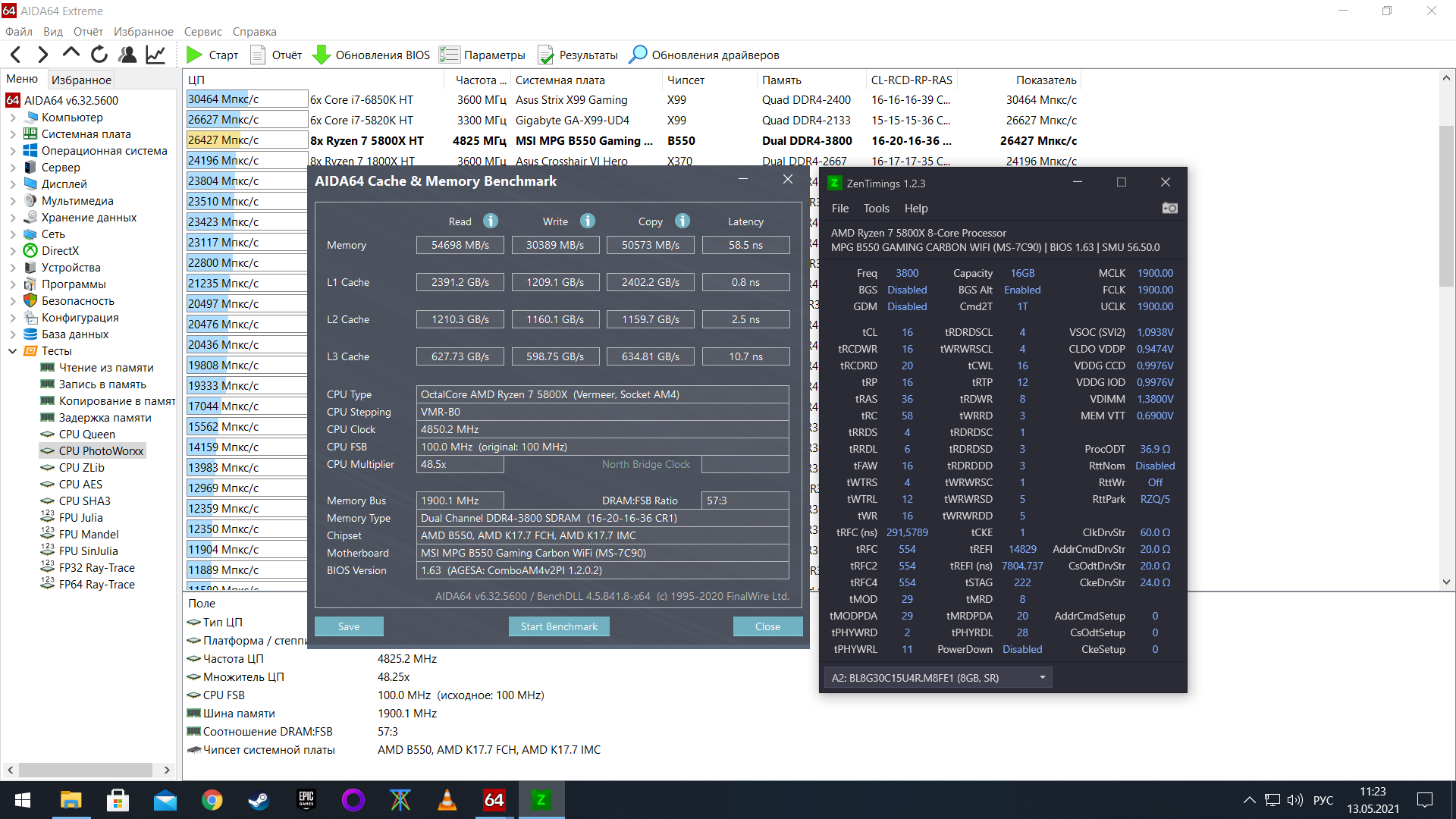Open the driver updates magnifier icon

(639, 55)
